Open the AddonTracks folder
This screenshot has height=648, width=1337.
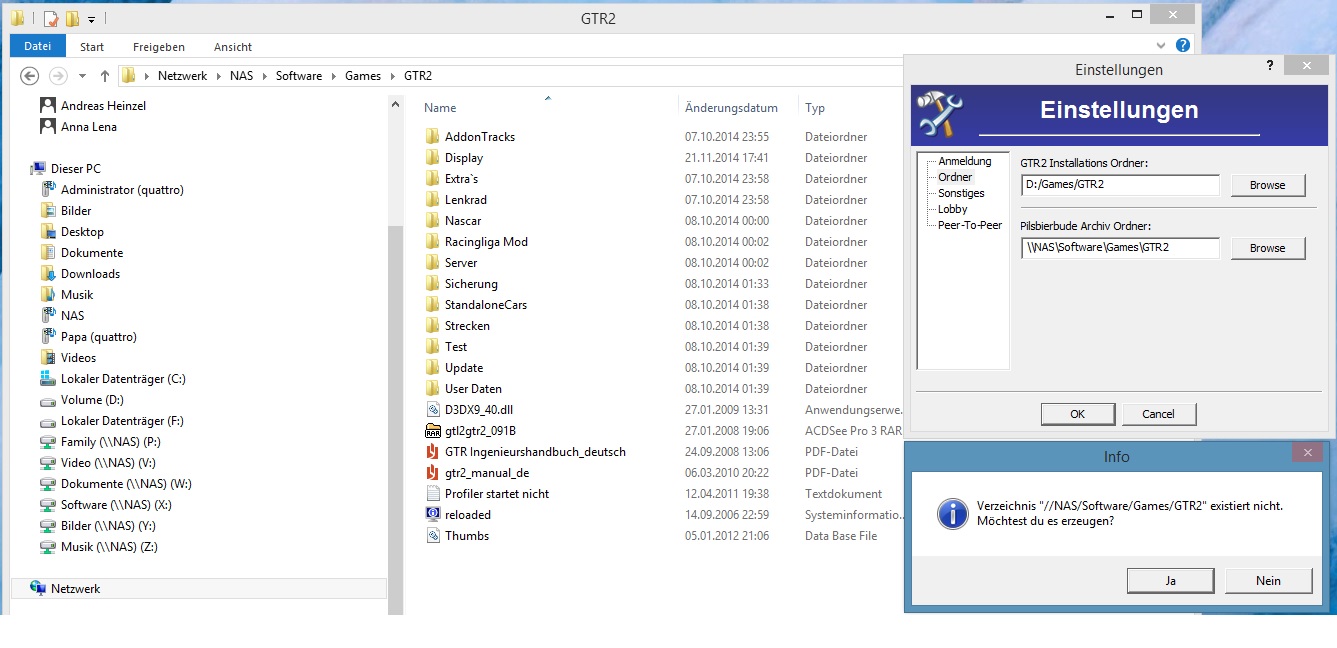click(x=479, y=137)
